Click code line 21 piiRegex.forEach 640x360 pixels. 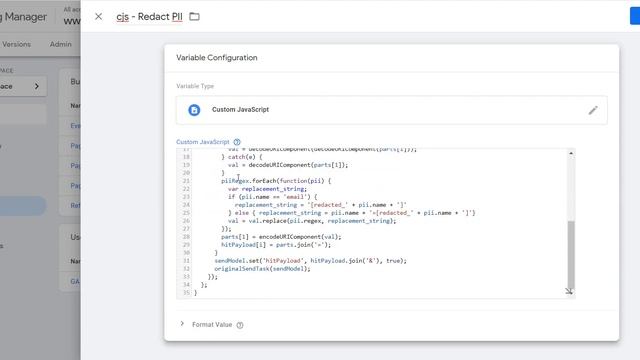point(276,181)
